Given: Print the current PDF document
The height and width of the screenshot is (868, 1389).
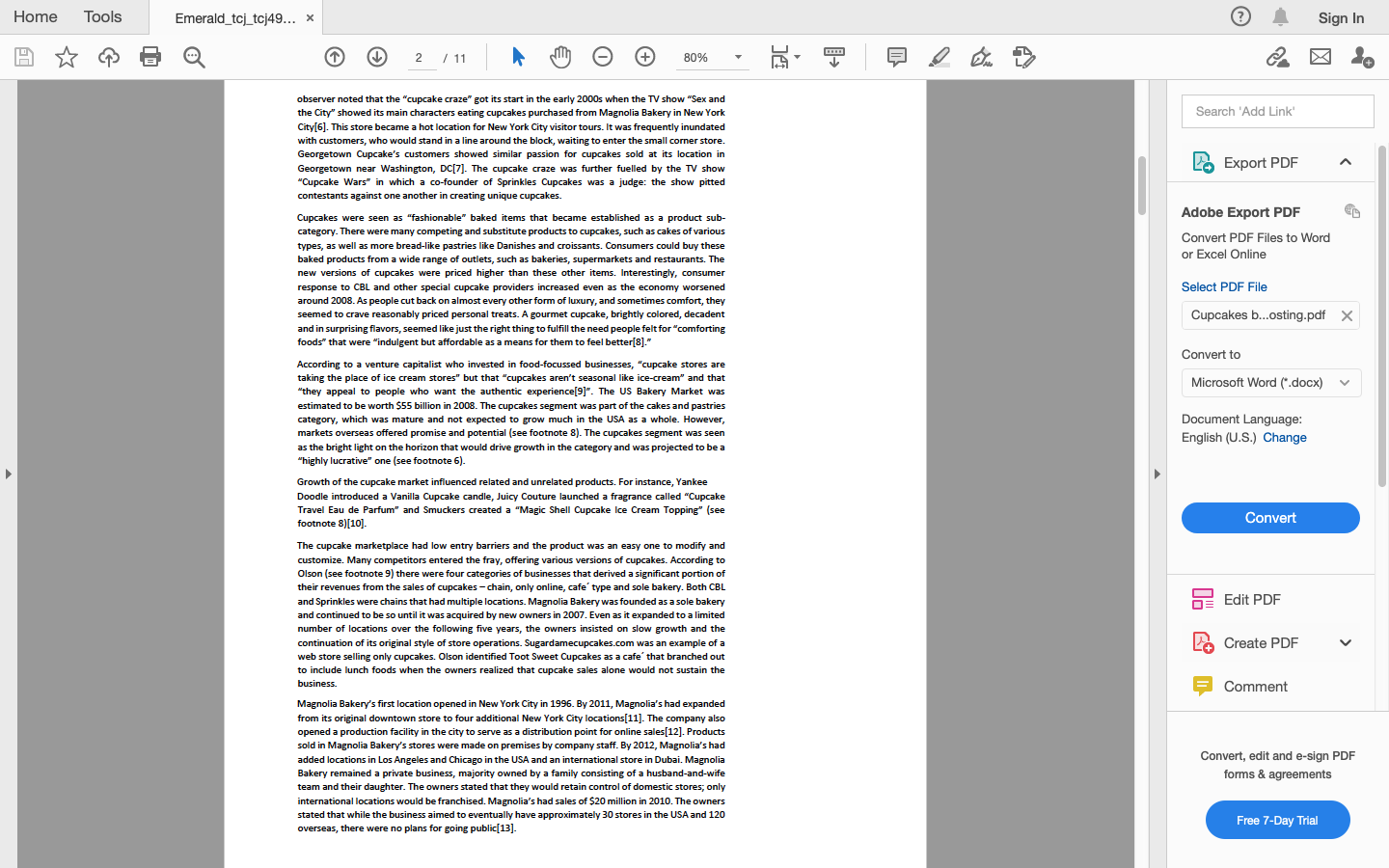Looking at the screenshot, I should (150, 57).
